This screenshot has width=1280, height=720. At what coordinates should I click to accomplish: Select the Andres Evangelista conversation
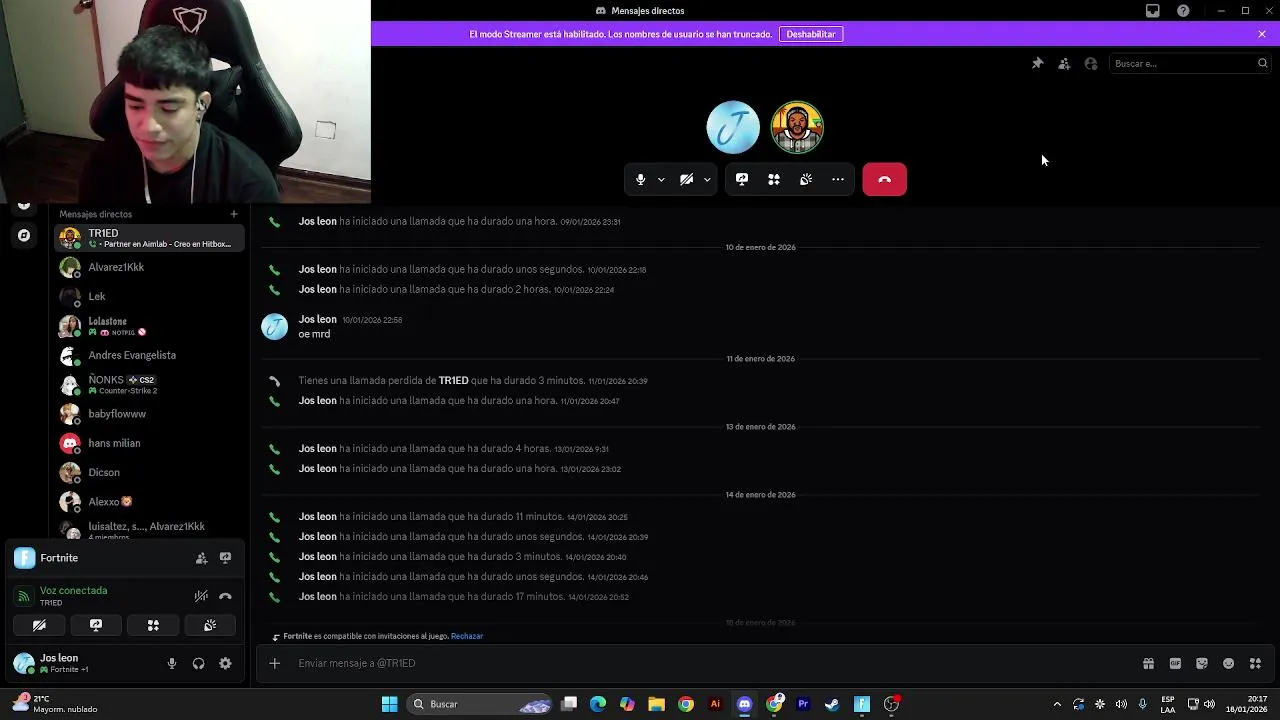(x=150, y=355)
